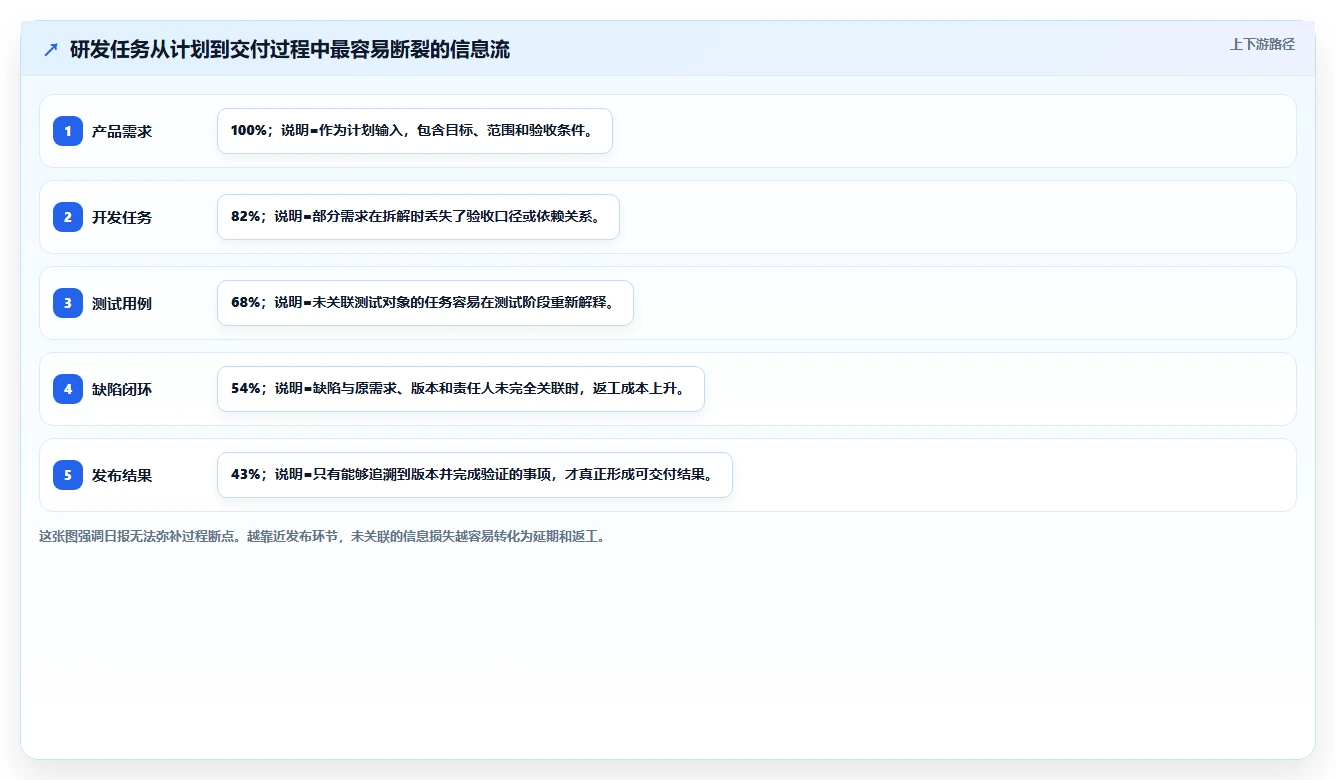This screenshot has height=780, width=1336.
Task: Click the 测试用例 stage label
Action: [122, 303]
